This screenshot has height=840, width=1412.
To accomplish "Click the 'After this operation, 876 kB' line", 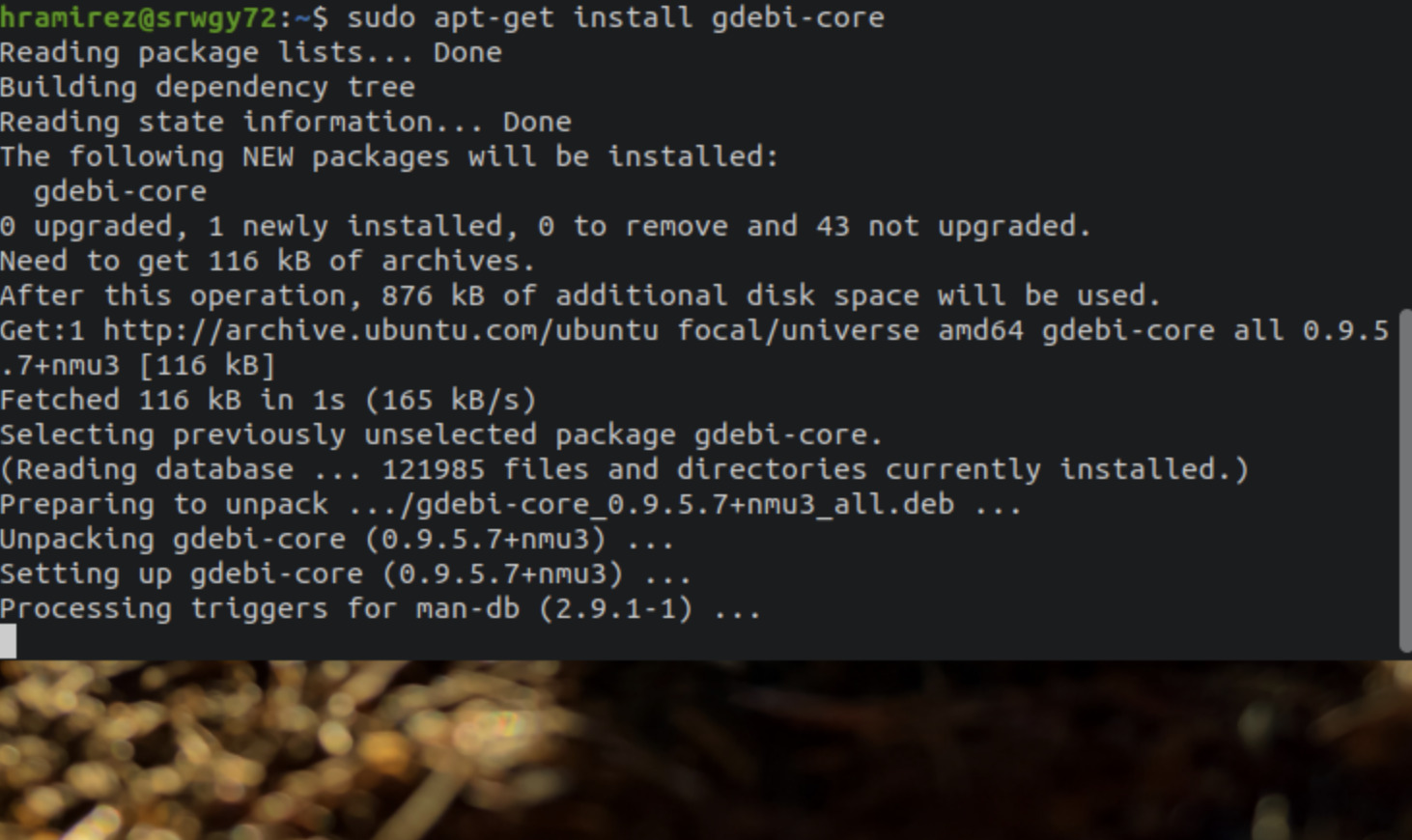I will click(579, 296).
